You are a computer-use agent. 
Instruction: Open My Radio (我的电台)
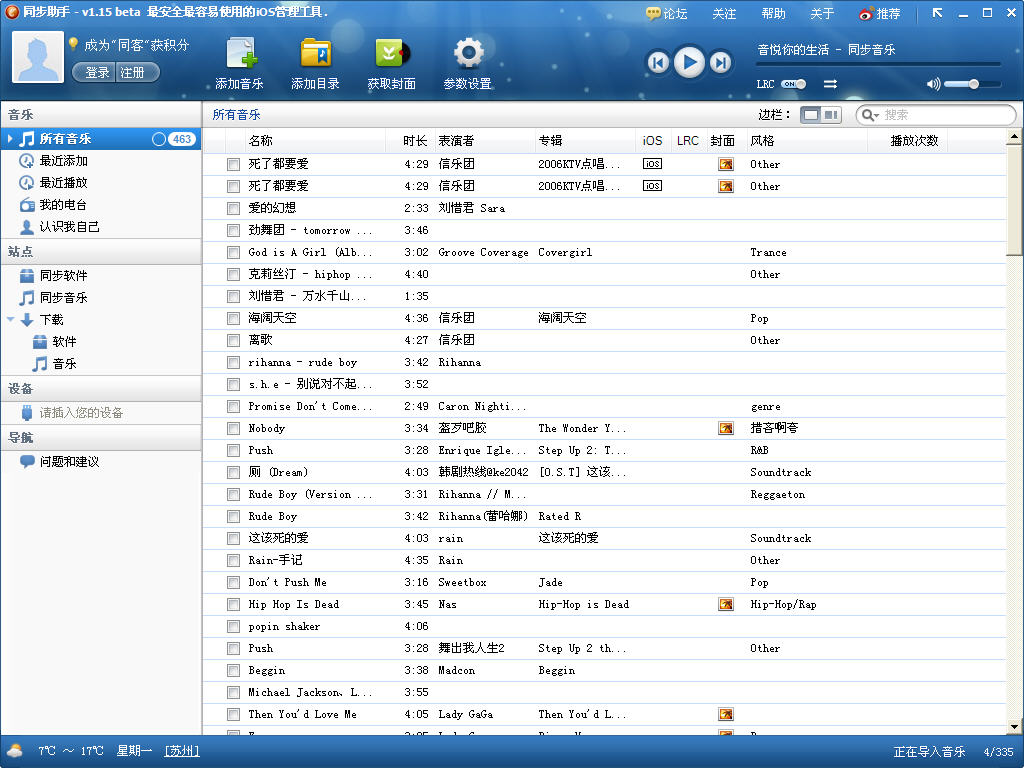pos(63,205)
